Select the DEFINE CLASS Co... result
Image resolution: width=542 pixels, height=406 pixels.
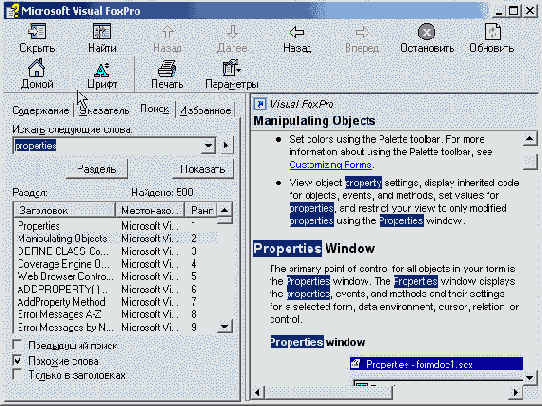tap(116, 251)
